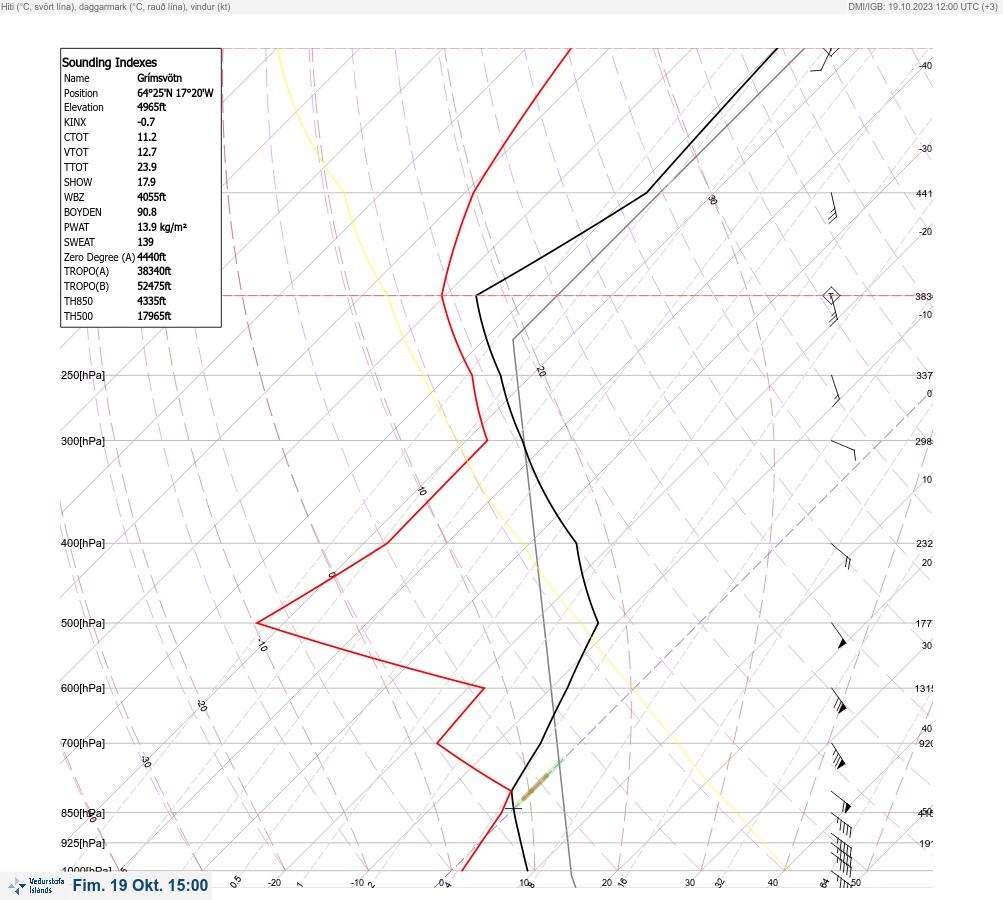Click the legend text 'Hiti (°C, svört lína)...'

point(116,6)
